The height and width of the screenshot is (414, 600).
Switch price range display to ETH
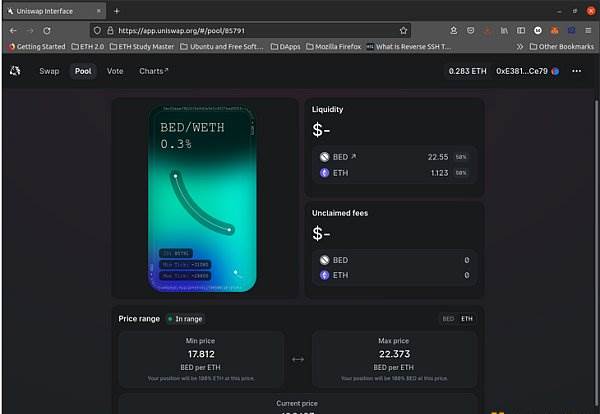click(x=466, y=319)
